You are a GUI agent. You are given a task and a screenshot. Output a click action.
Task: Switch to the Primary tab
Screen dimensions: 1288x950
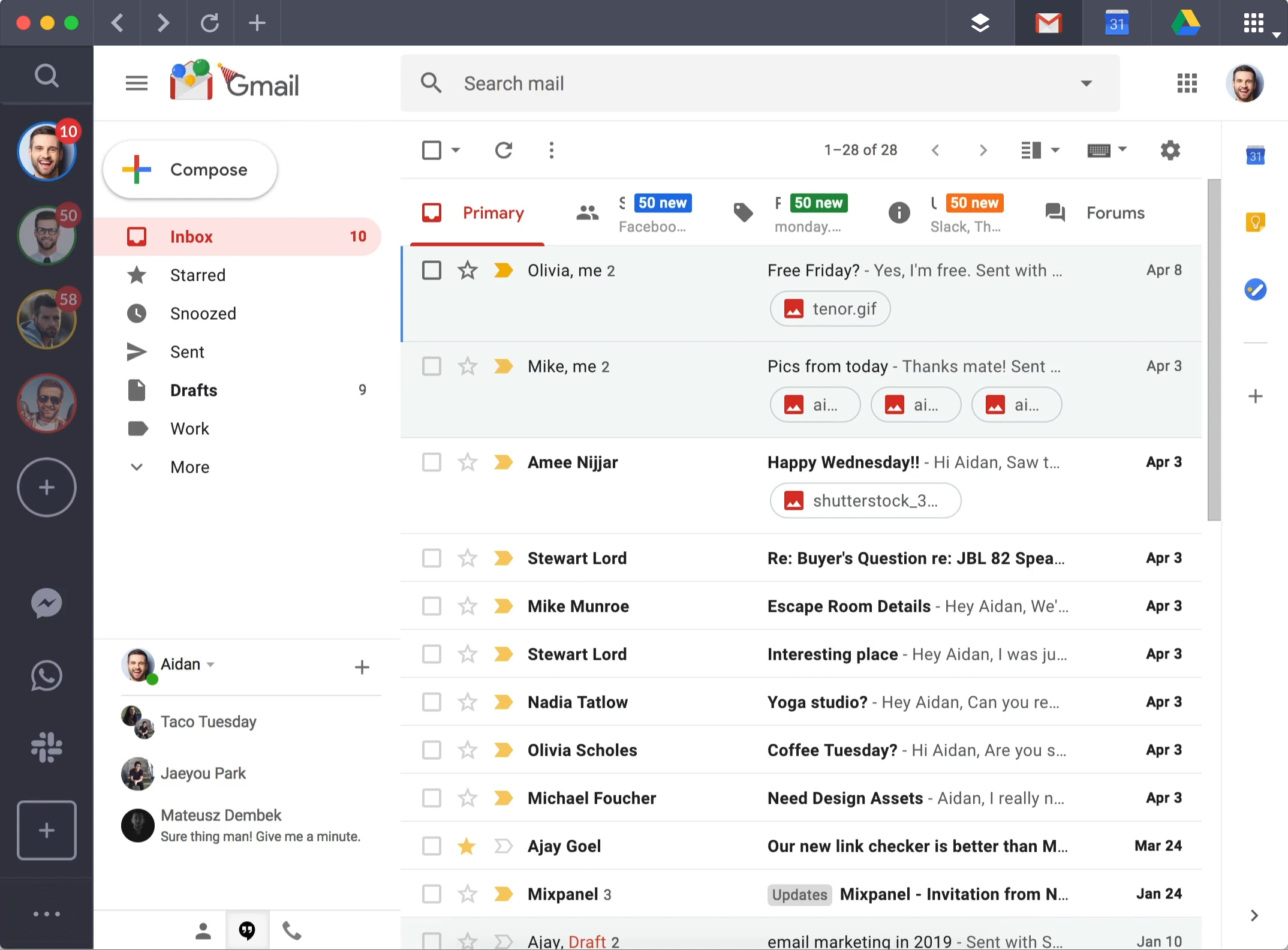tap(477, 213)
